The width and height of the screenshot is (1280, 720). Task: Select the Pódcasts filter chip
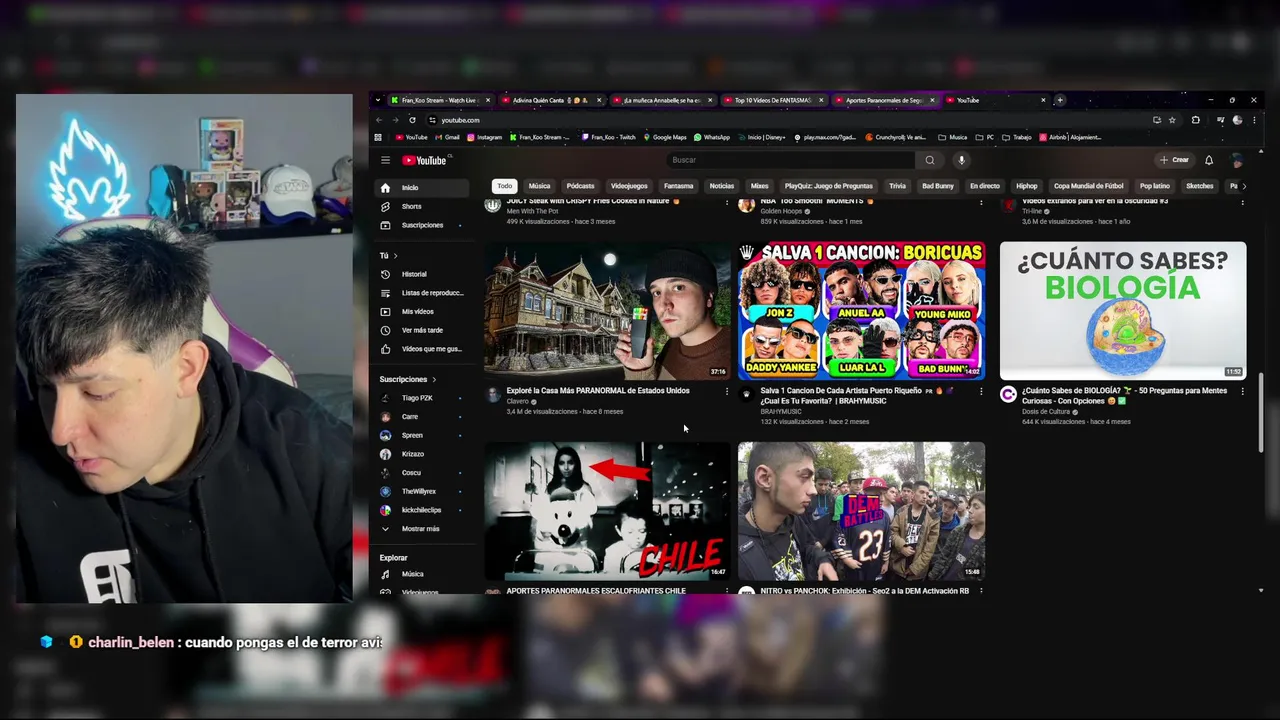click(580, 186)
